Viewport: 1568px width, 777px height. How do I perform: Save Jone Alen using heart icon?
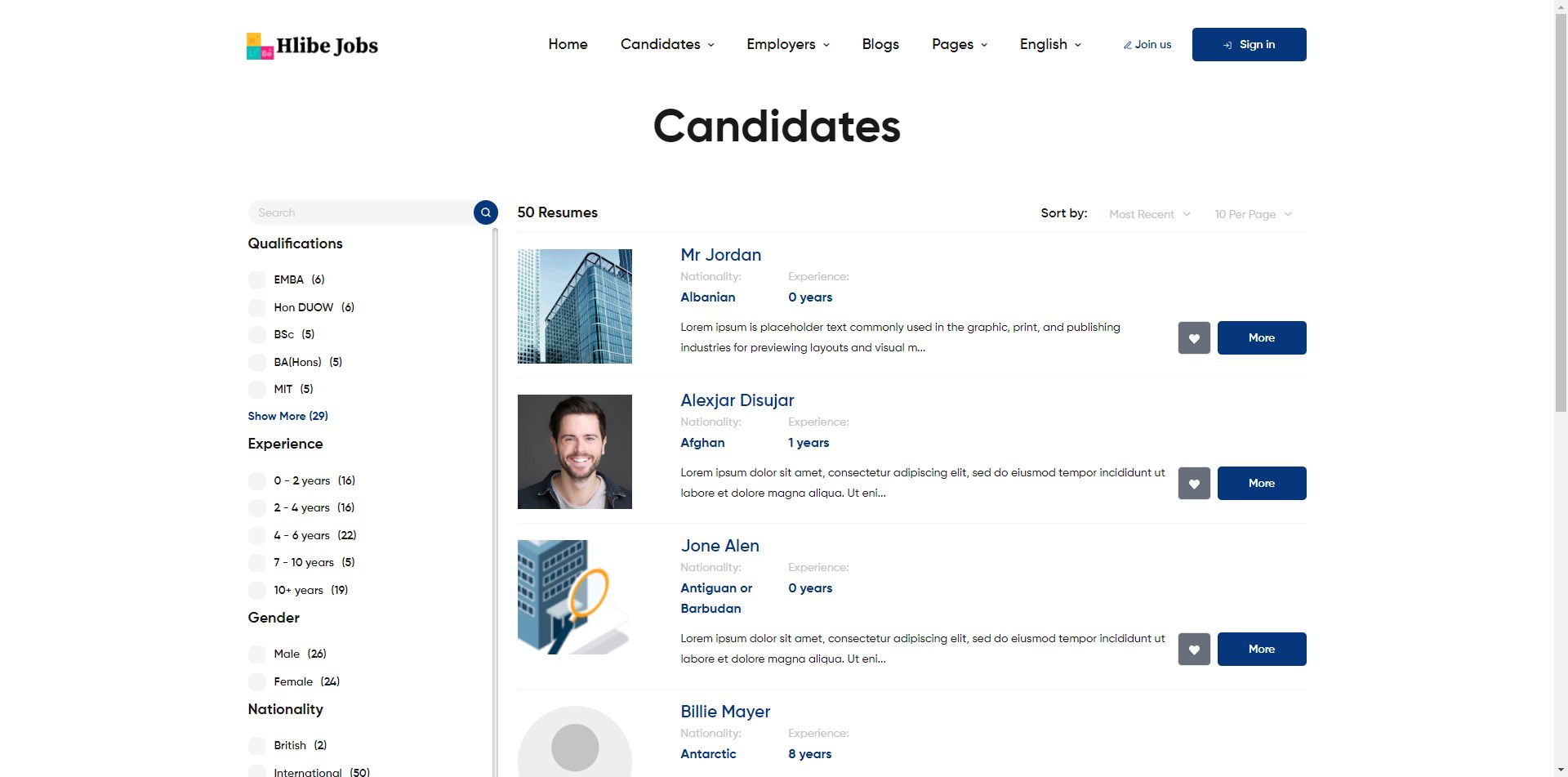(1194, 650)
